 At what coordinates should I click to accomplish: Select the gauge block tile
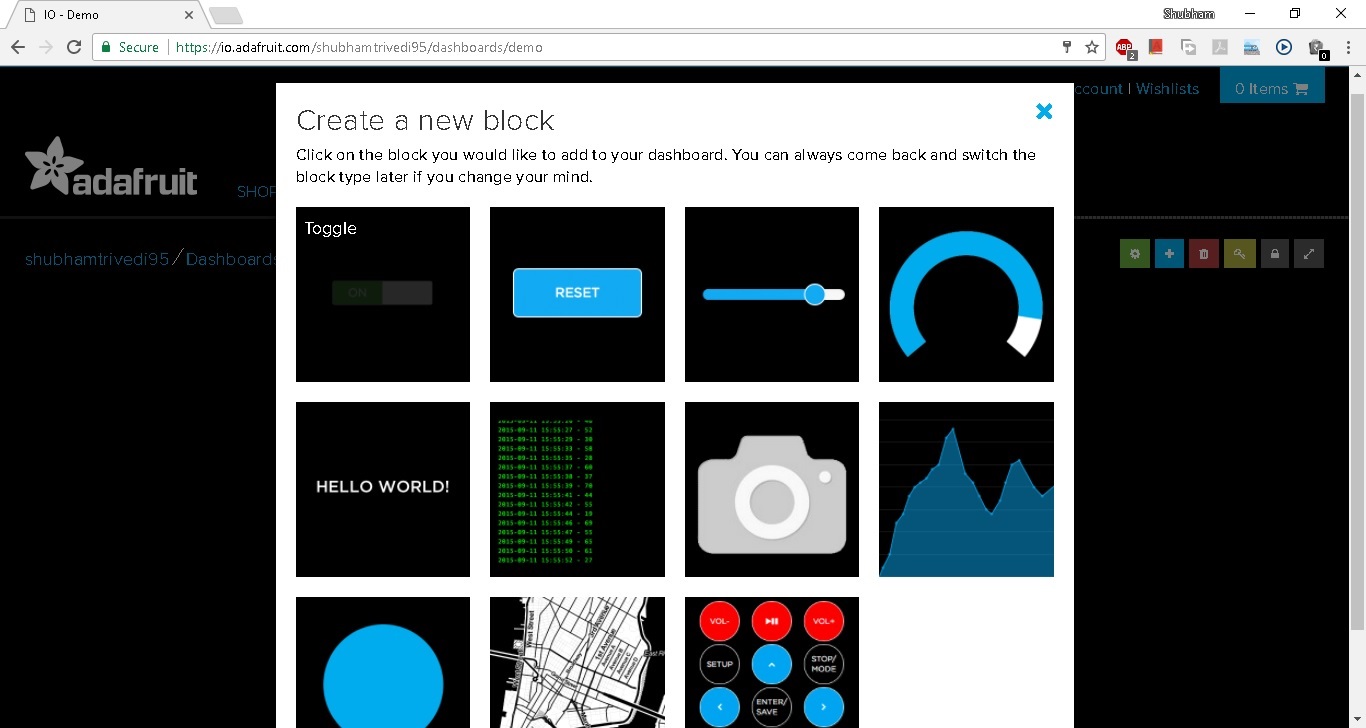(966, 294)
